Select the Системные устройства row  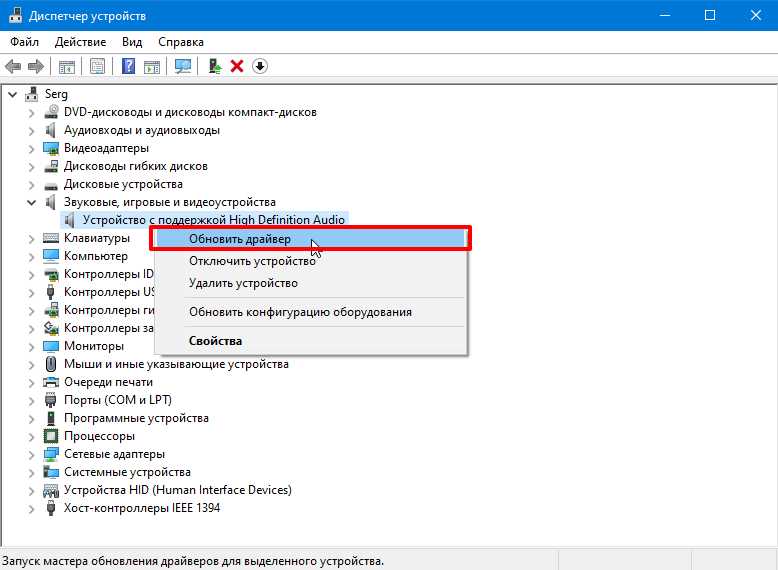click(x=127, y=472)
